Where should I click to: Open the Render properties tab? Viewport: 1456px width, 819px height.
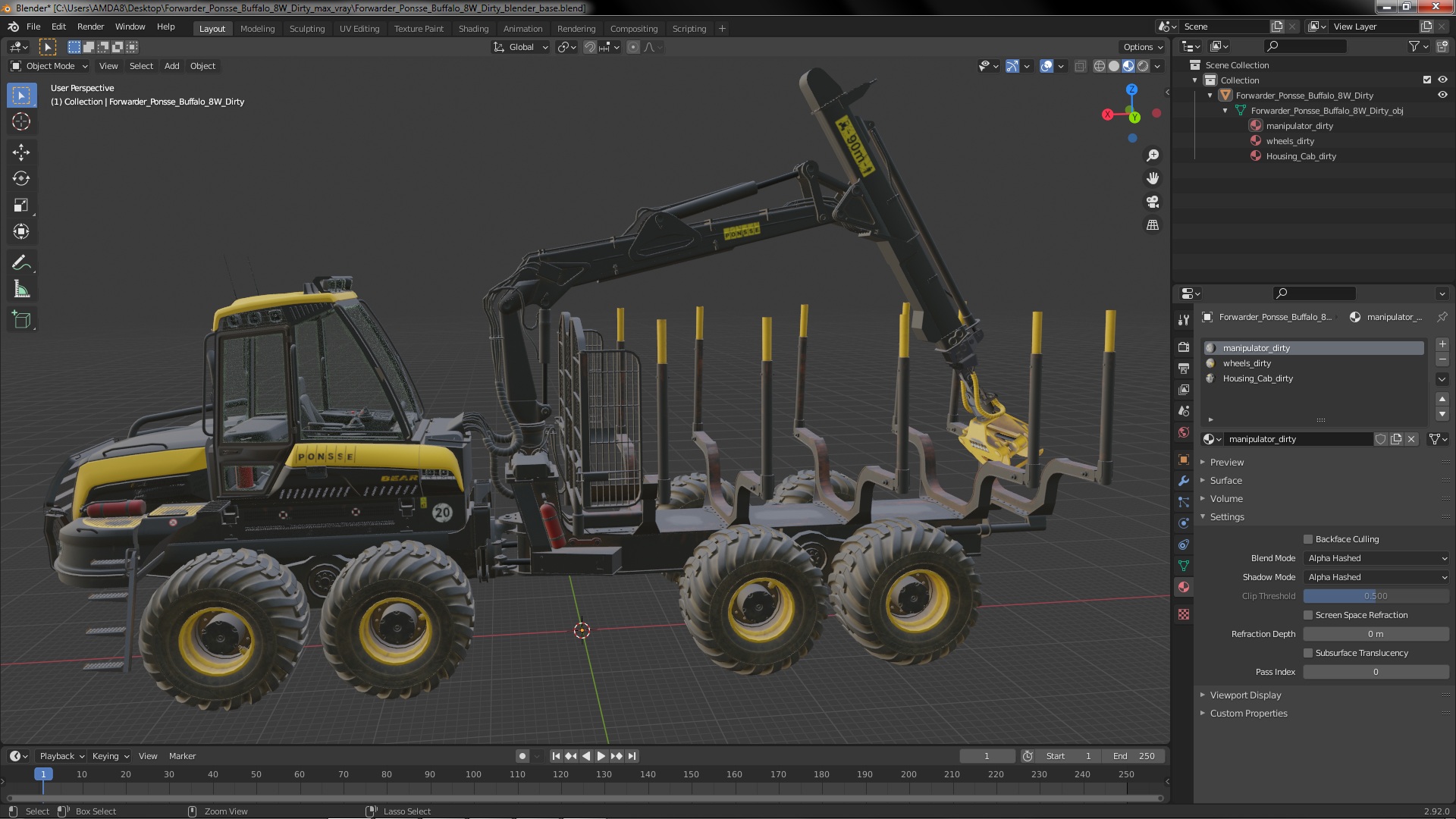tap(1183, 347)
